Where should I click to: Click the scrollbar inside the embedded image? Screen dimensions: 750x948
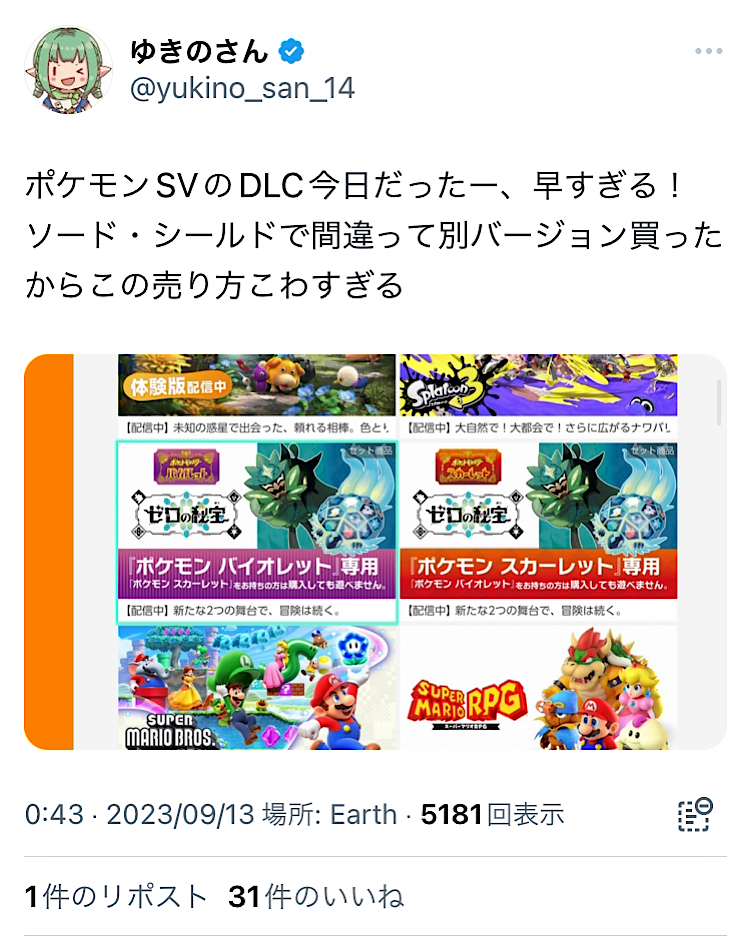pyautogui.click(x=719, y=402)
